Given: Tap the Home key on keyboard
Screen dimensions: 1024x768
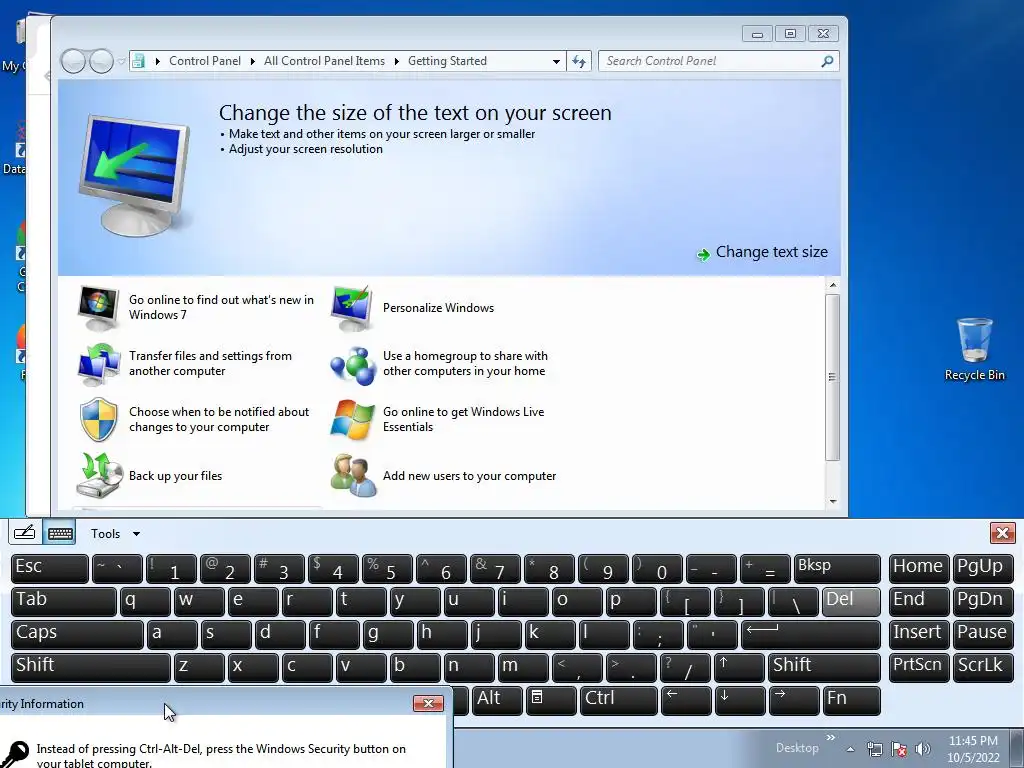Looking at the screenshot, I should (x=919, y=568).
